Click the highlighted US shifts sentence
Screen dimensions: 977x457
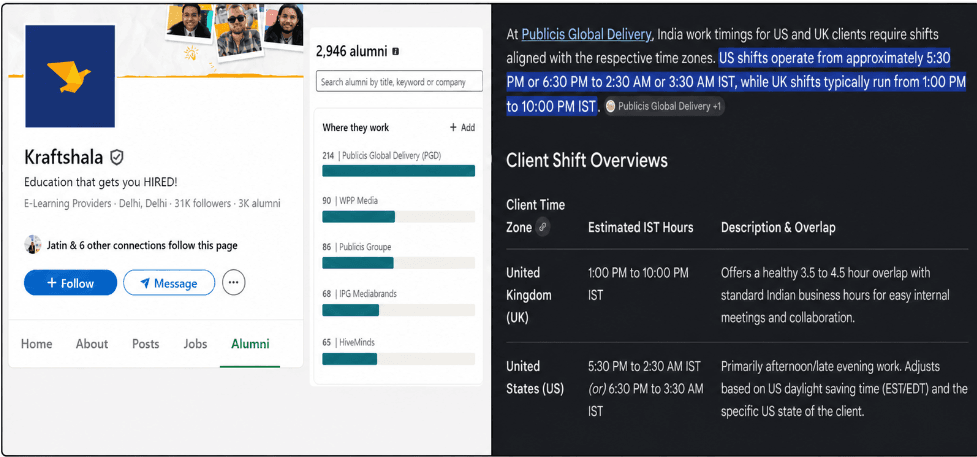735,82
